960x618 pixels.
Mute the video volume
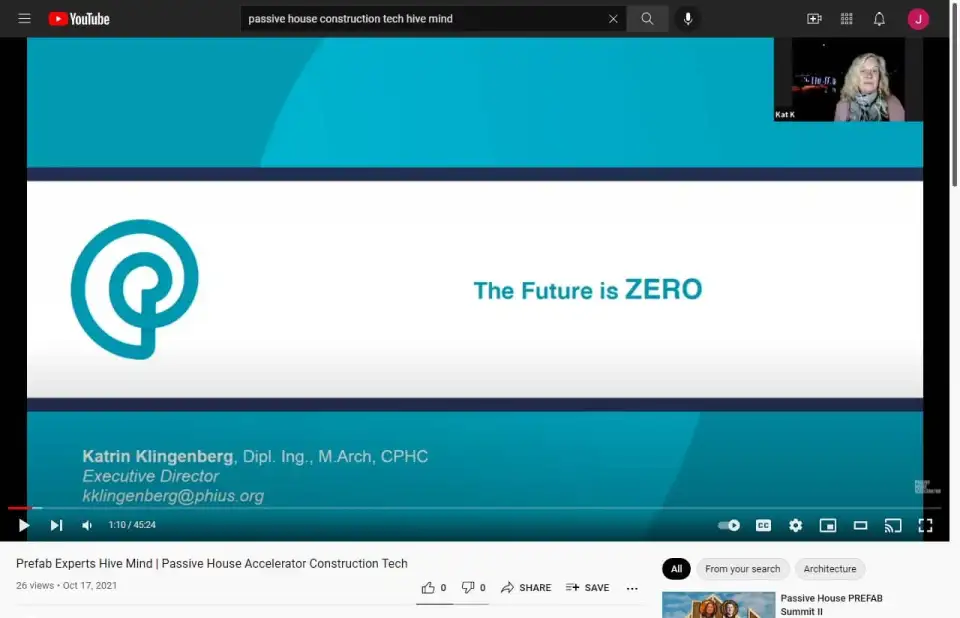click(87, 525)
